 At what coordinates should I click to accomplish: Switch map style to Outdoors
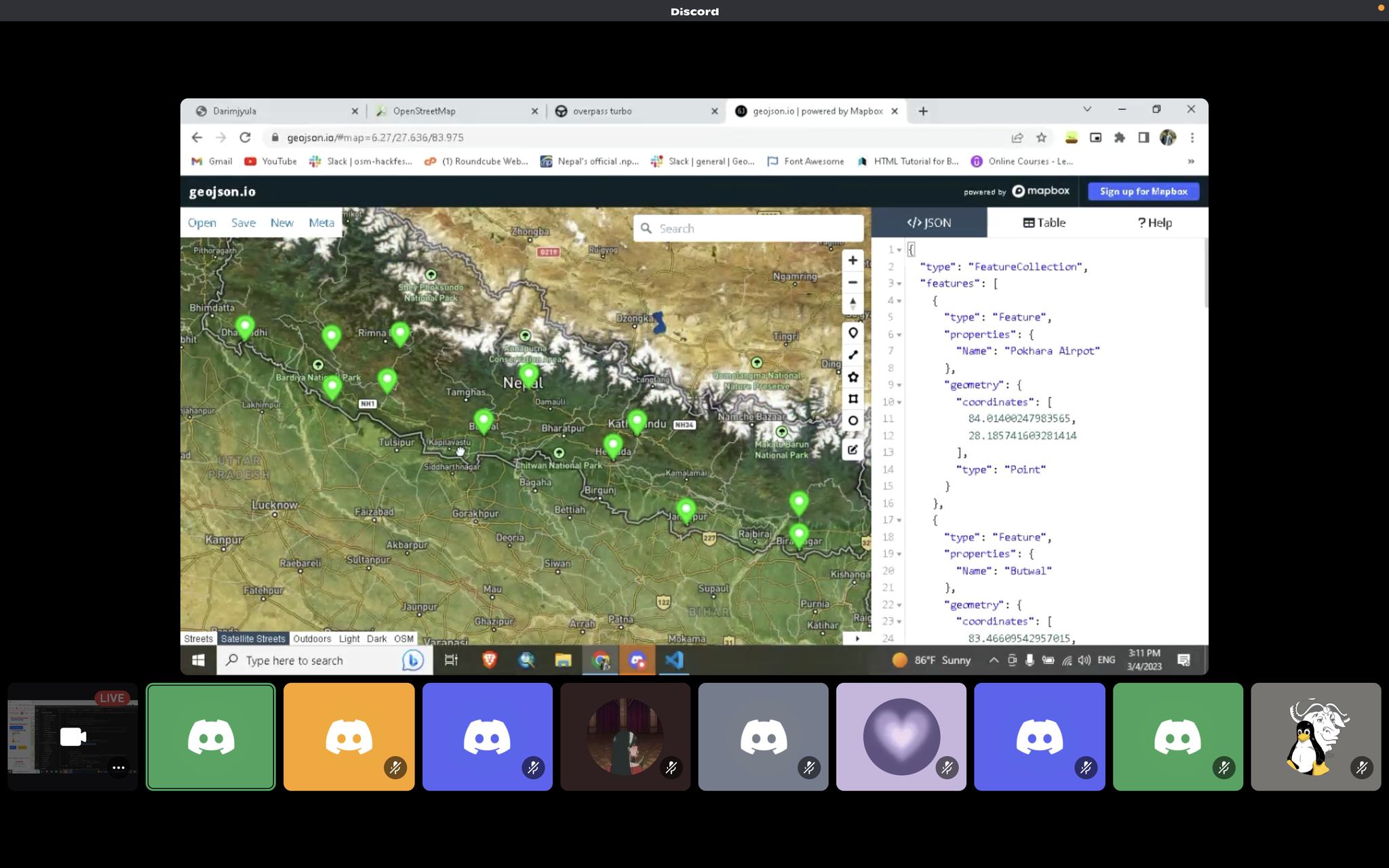(x=312, y=639)
